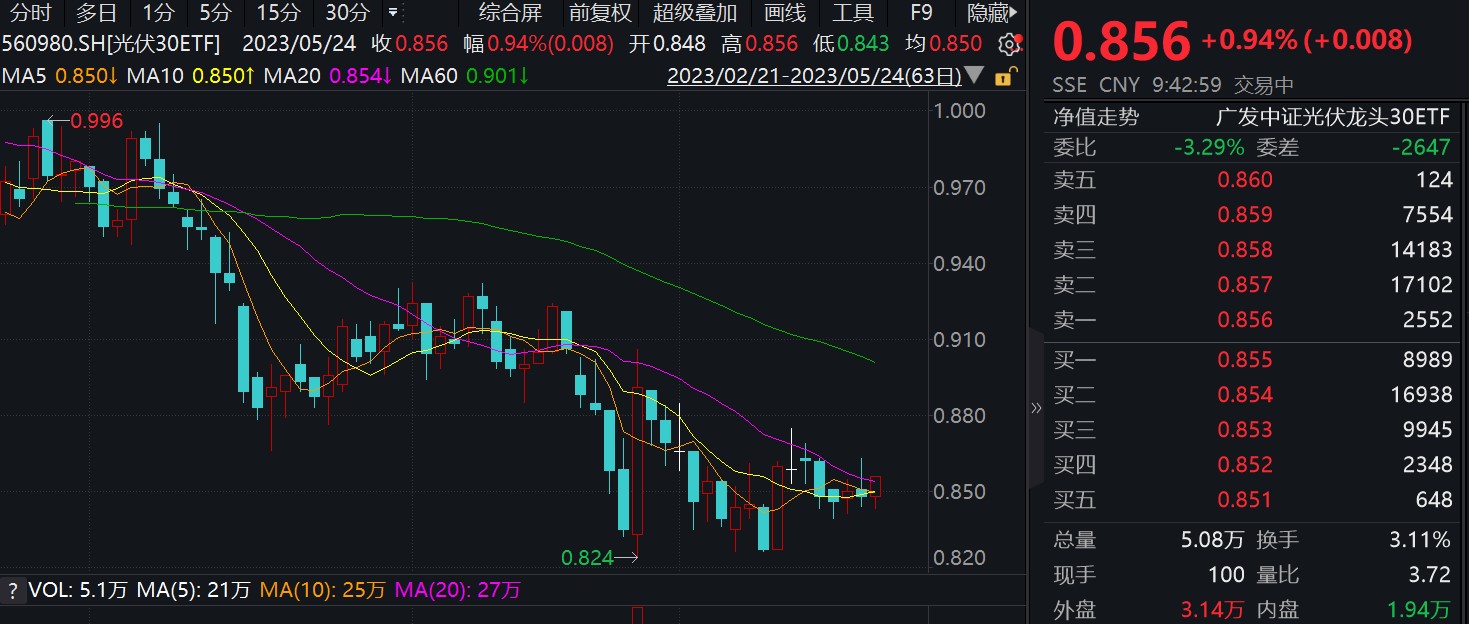
Task: Select the 买五 0.851 order row
Action: pos(1251,500)
